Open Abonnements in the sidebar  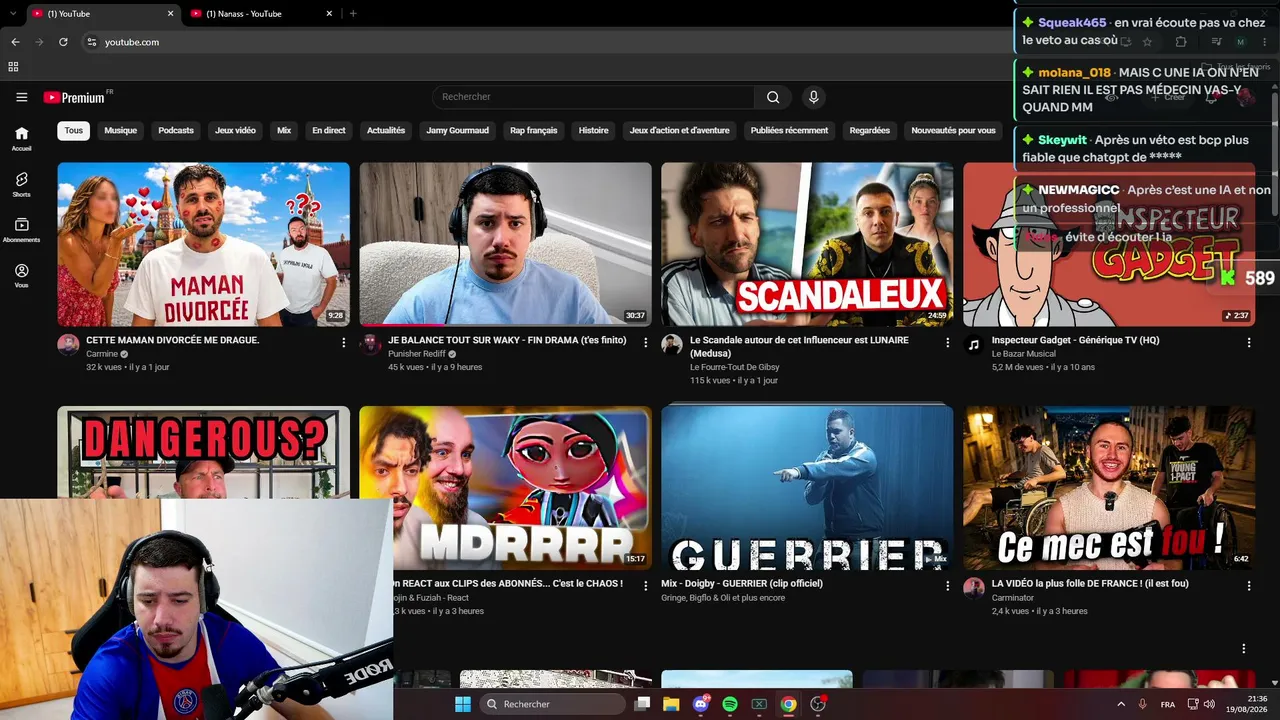[x=21, y=230]
